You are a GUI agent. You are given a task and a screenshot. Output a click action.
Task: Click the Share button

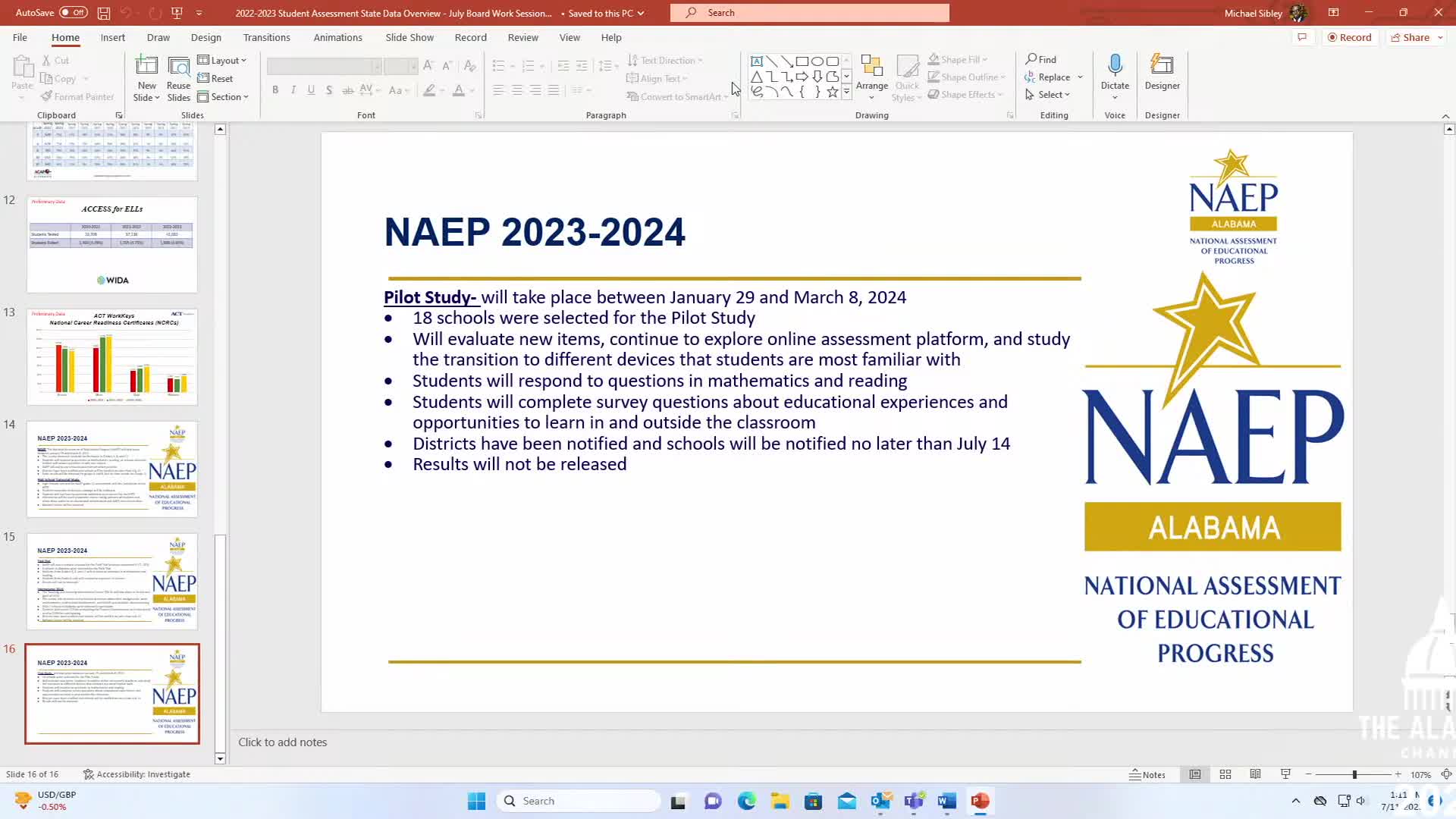click(x=1417, y=37)
